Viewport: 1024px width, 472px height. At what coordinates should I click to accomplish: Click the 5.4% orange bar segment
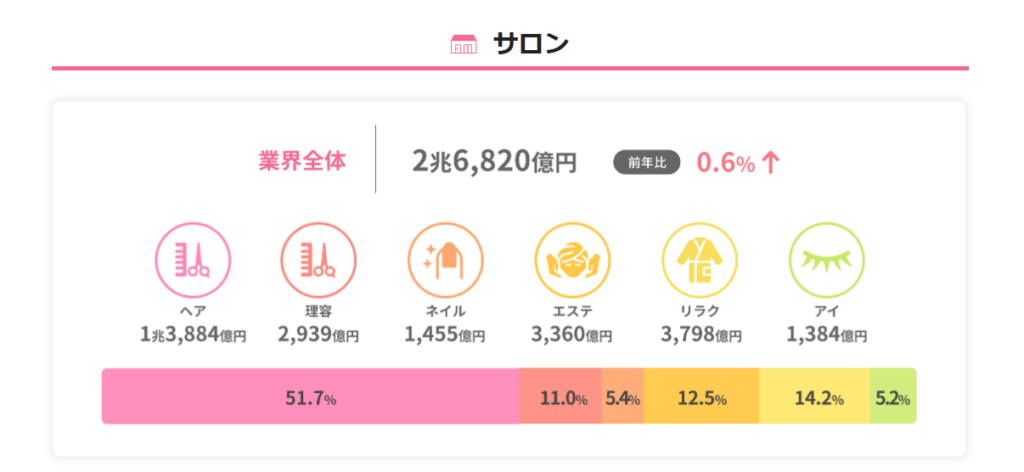(622, 397)
